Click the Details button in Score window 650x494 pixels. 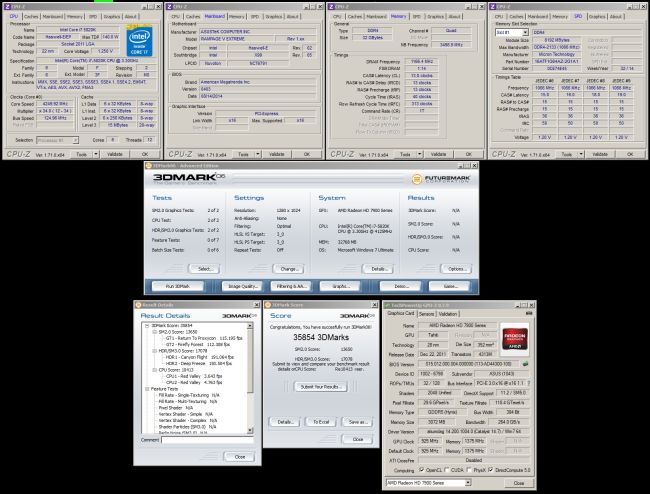284,422
